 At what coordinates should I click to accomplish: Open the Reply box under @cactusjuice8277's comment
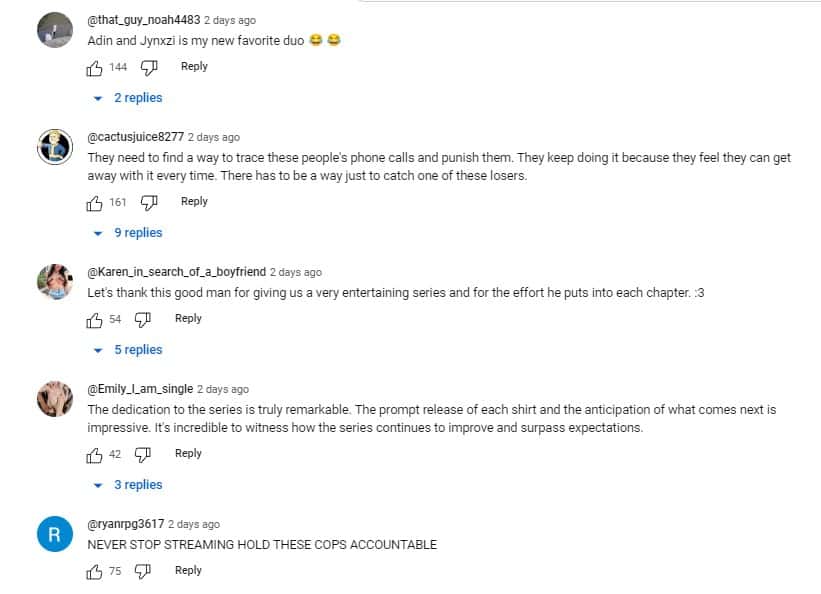click(x=194, y=201)
